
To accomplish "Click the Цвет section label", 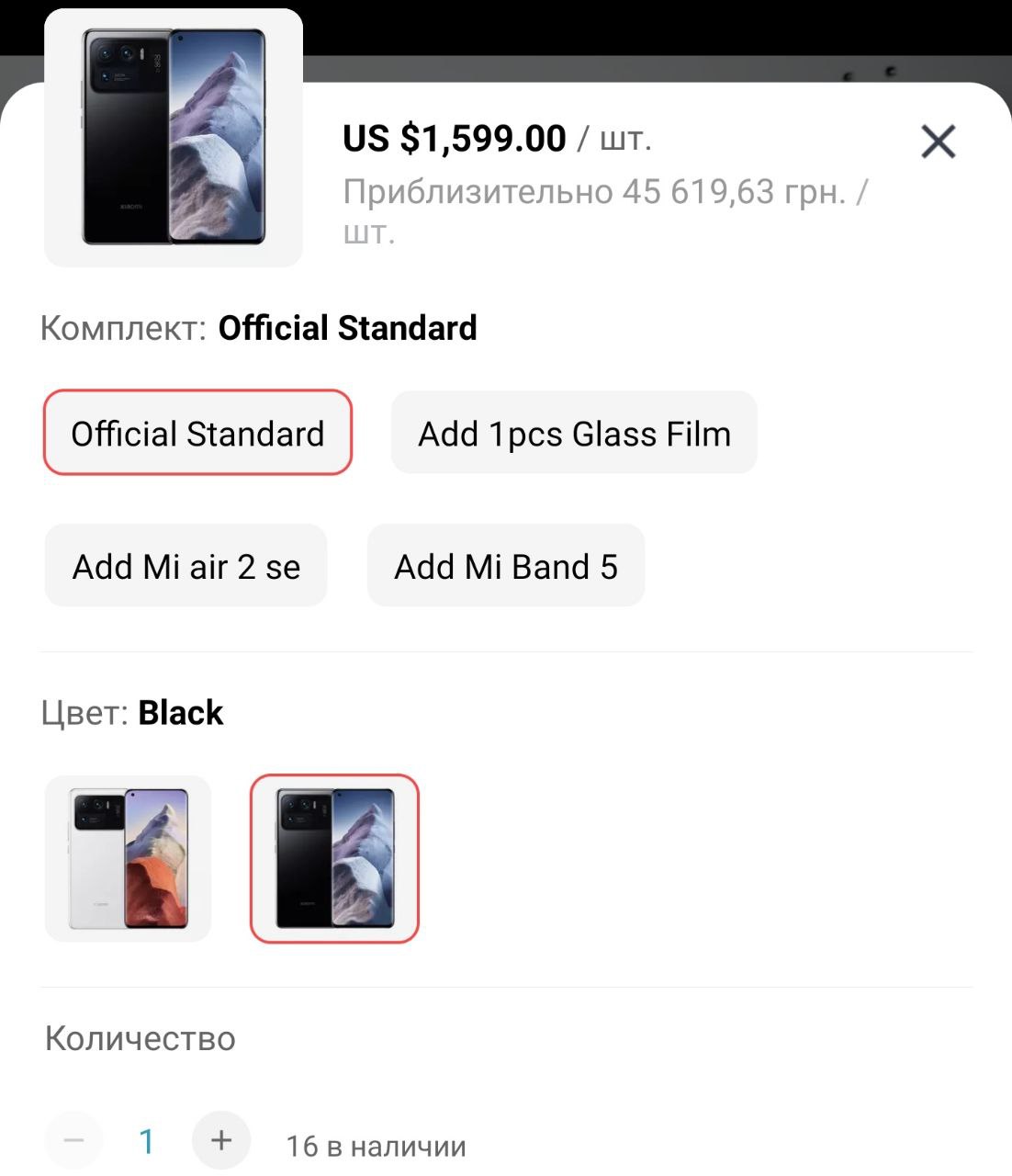I will point(84,713).
